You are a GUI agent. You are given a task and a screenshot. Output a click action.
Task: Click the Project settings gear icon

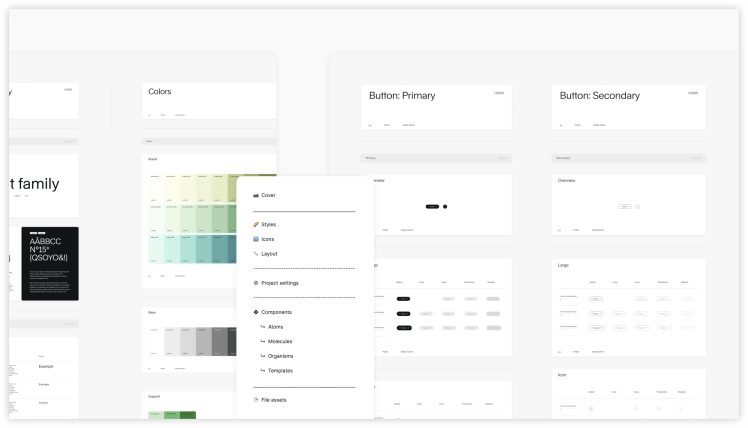coord(257,283)
